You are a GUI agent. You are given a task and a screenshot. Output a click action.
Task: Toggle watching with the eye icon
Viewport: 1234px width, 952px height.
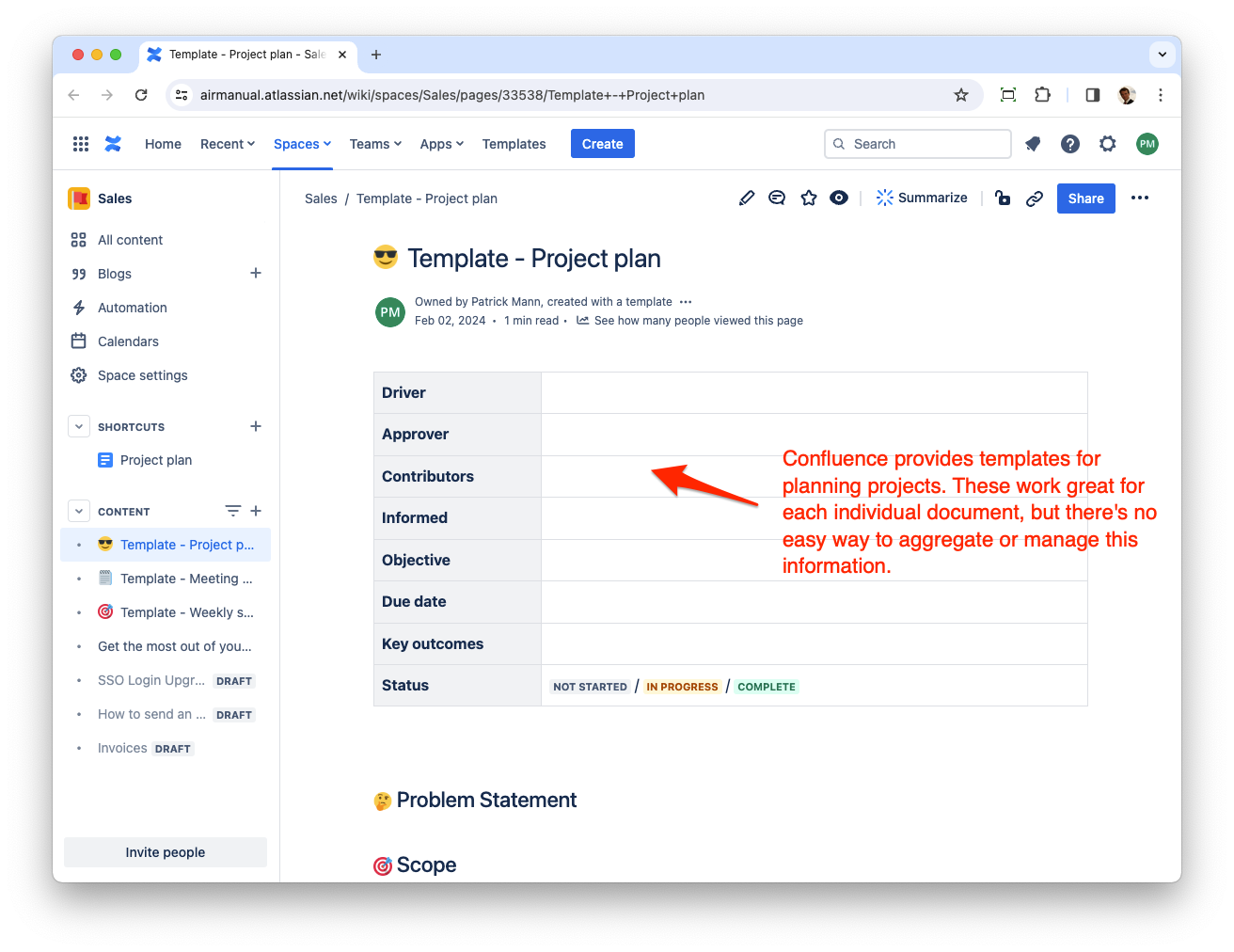point(839,198)
